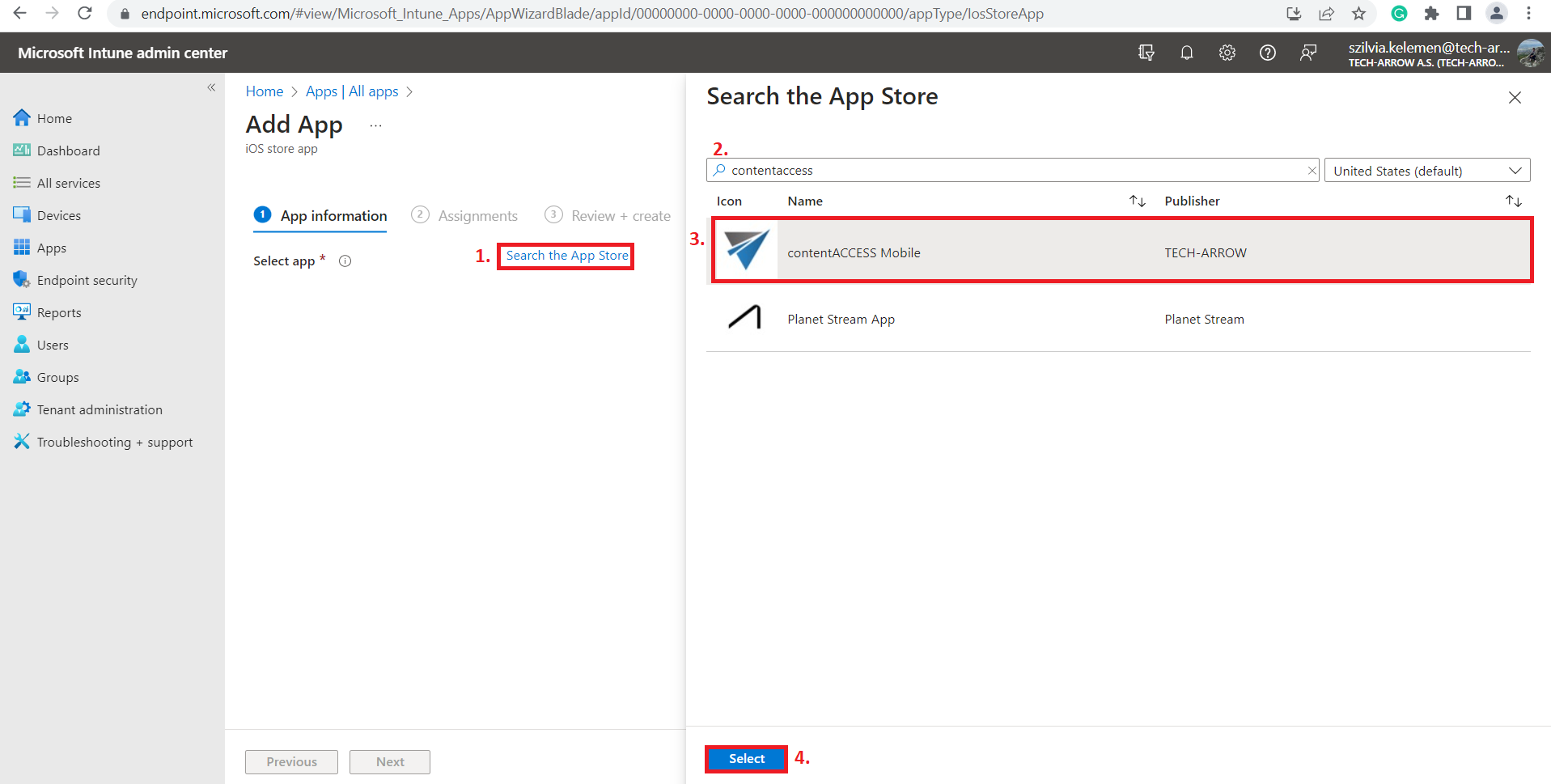Sort results by Publisher column arrows
Viewport: 1551px width, 784px height.
coord(1513,201)
